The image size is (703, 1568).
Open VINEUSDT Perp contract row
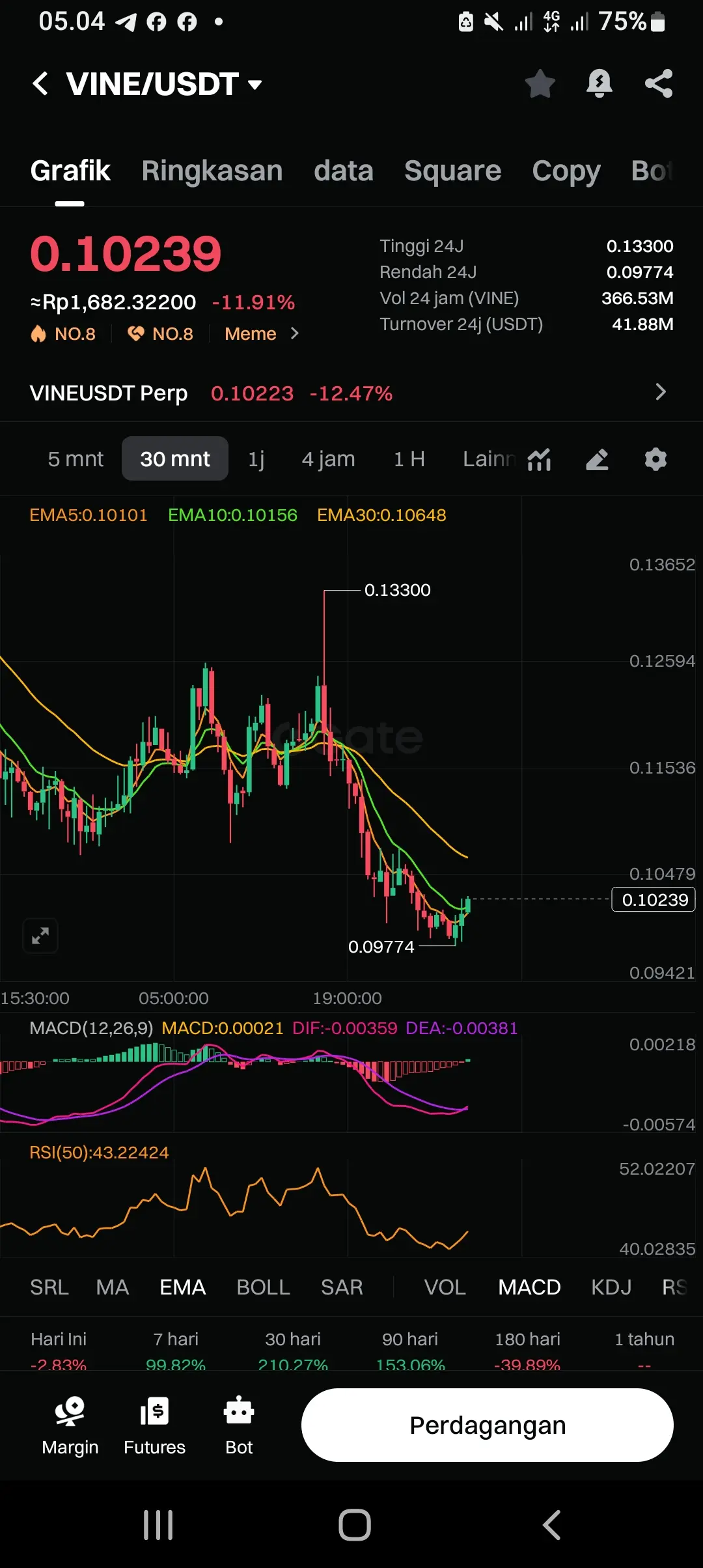point(351,393)
